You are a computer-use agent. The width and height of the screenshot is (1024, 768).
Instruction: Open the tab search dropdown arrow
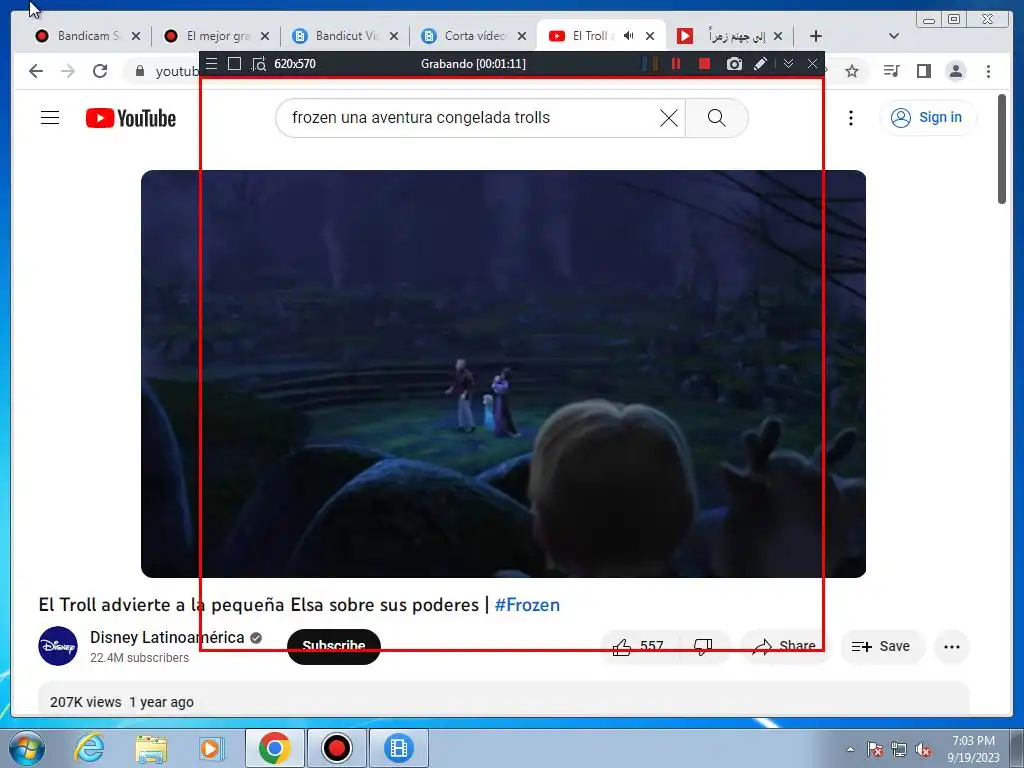click(x=894, y=36)
